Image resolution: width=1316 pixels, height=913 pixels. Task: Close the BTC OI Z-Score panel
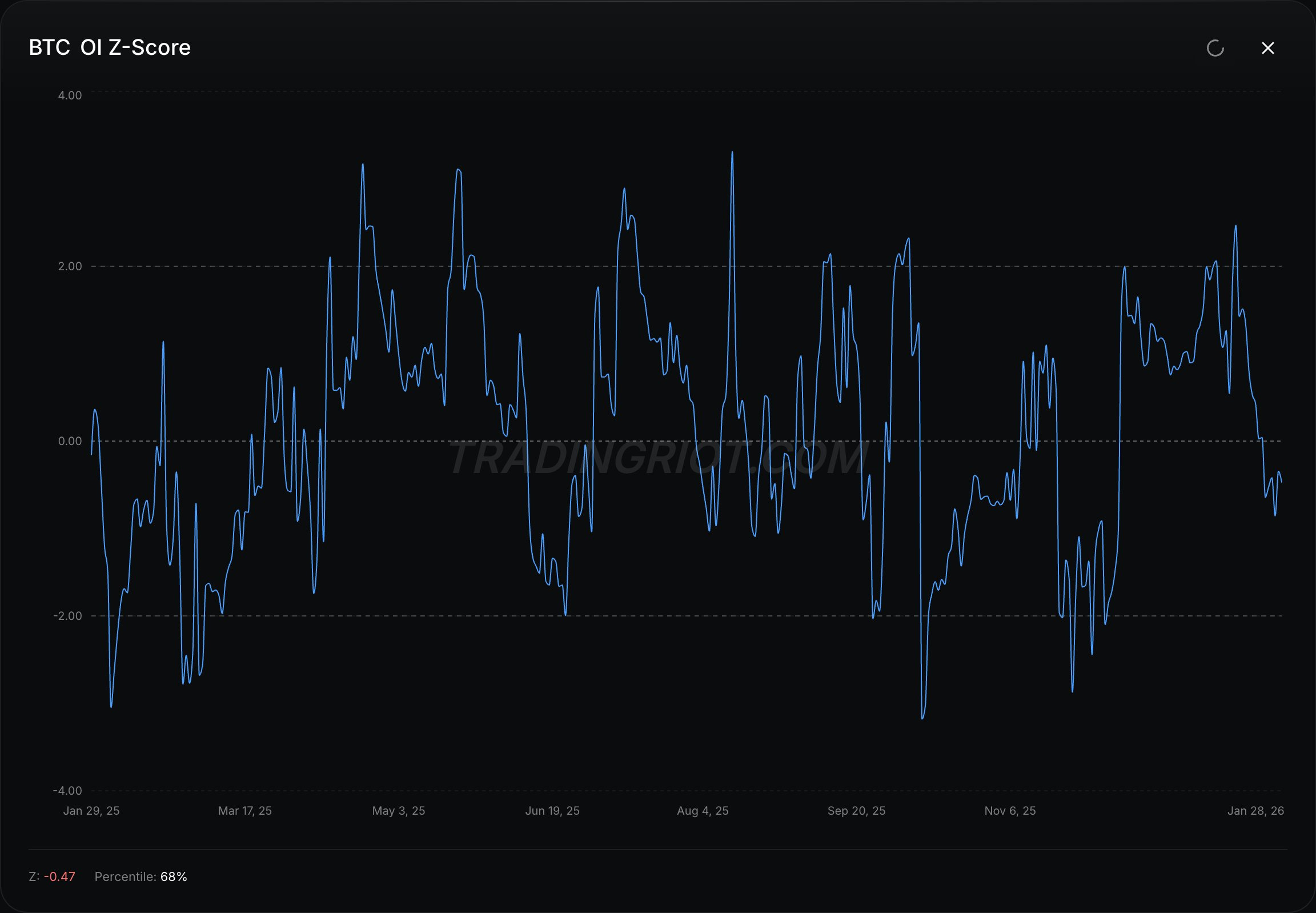point(1267,48)
